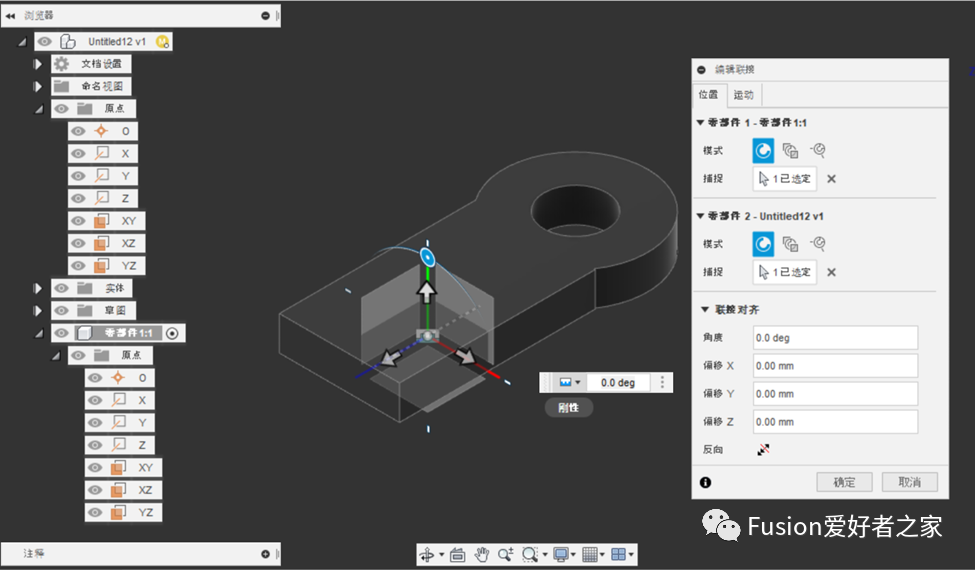Select the Orbit tool in navigation bar
975x570 pixels.
pos(427,554)
